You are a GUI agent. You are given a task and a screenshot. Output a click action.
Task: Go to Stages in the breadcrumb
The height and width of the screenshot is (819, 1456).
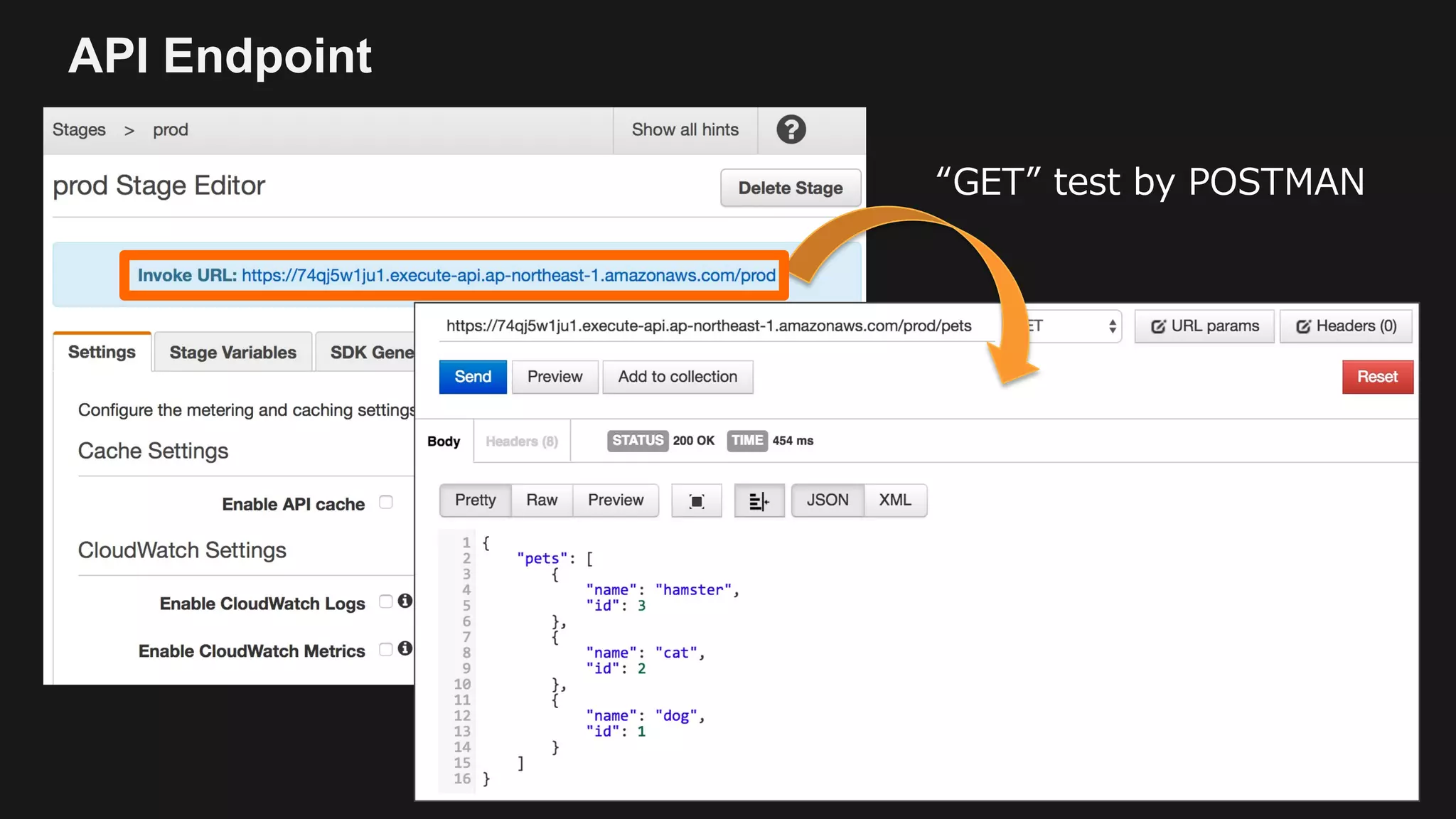79,129
